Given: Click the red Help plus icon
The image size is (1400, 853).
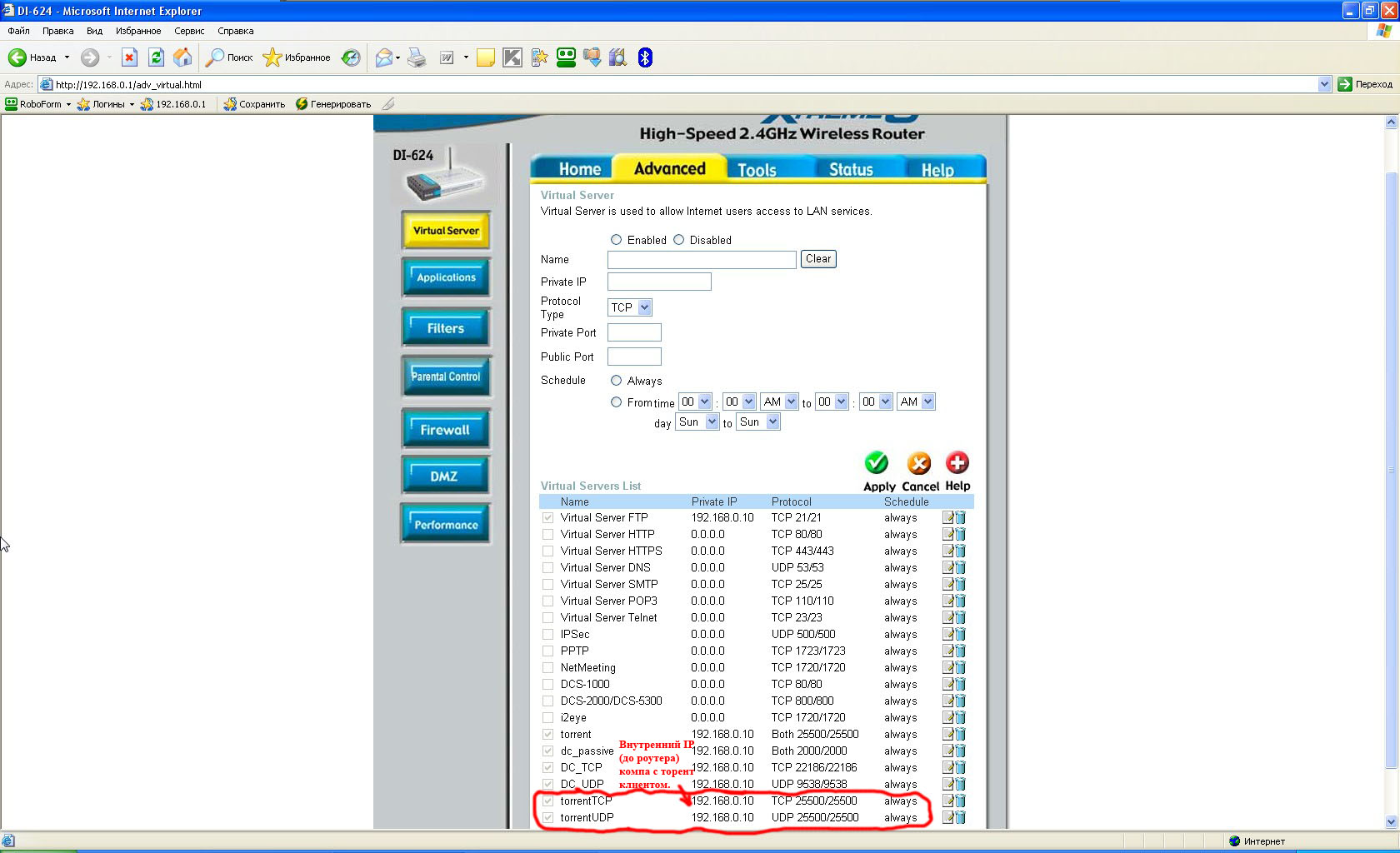Looking at the screenshot, I should [x=957, y=462].
